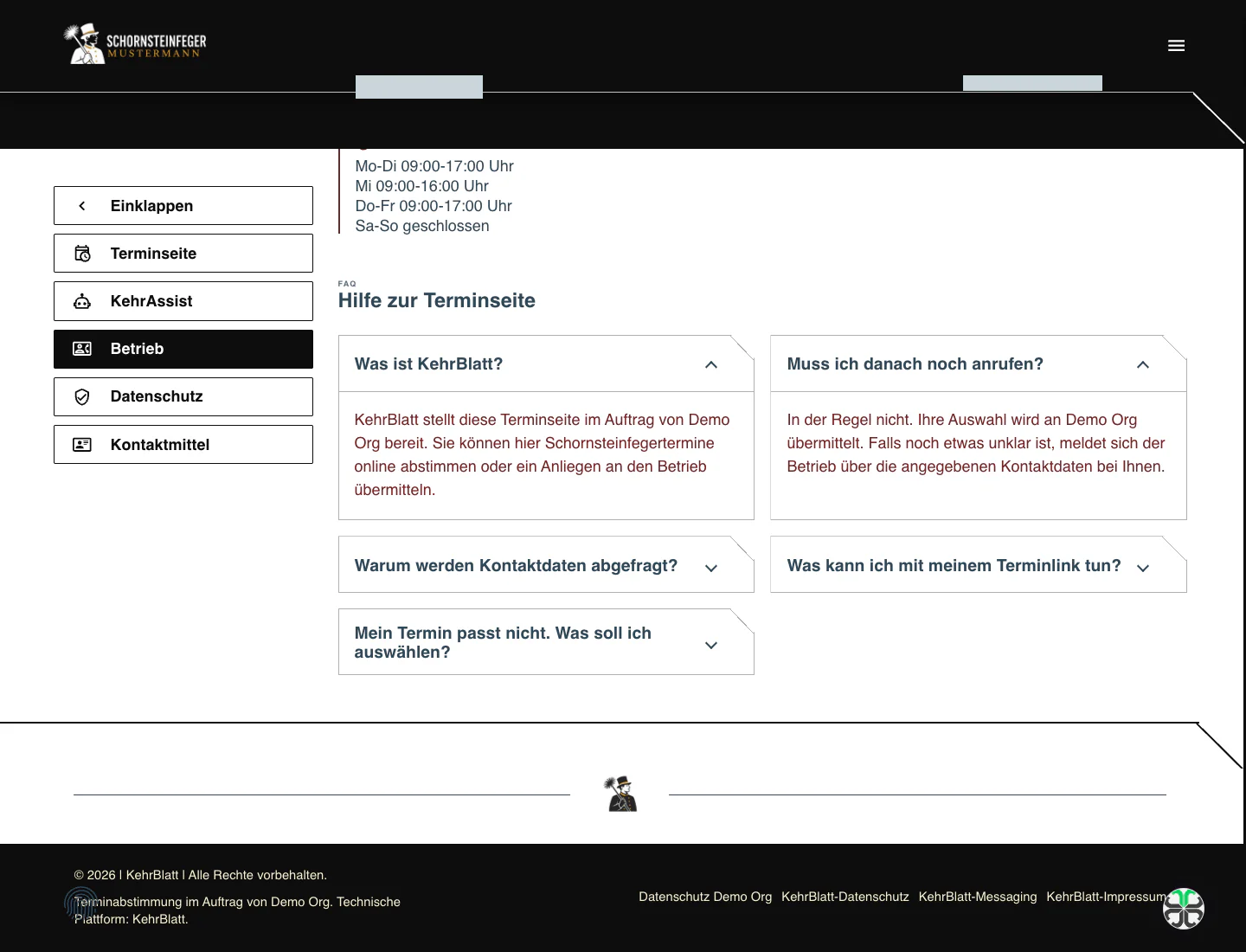The height and width of the screenshot is (952, 1246).
Task: Select the Betrieb sidebar item
Action: (183, 349)
